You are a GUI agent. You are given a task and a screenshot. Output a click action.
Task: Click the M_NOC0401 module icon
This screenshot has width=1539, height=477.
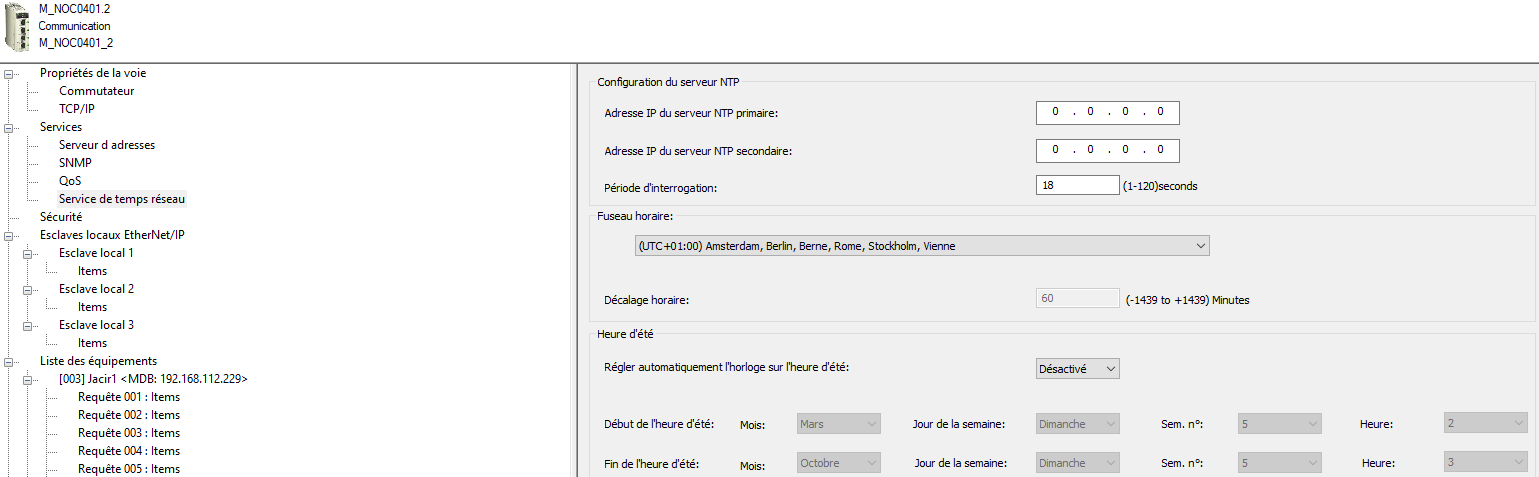pos(19,27)
